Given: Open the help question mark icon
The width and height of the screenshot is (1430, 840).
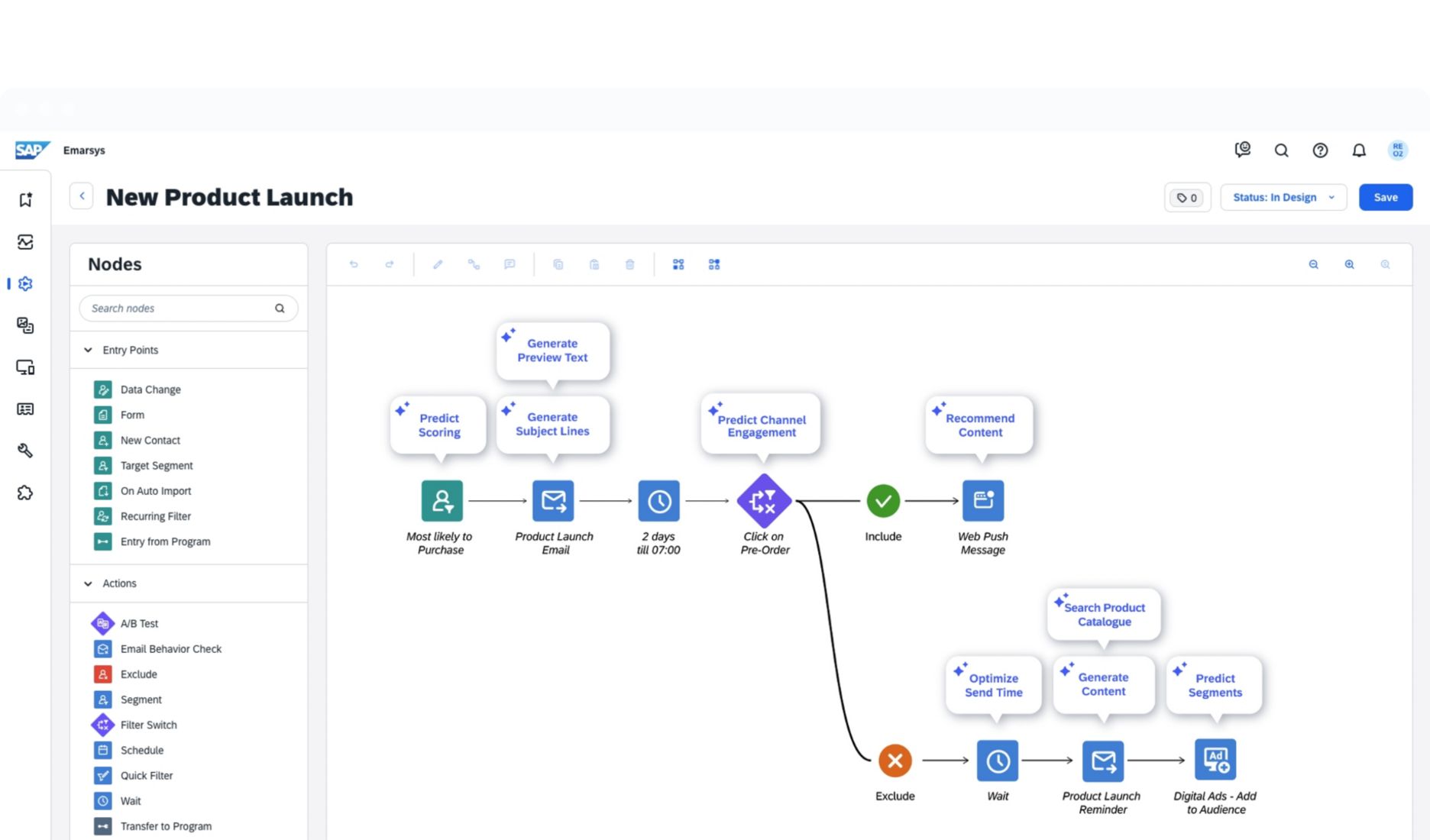Looking at the screenshot, I should [1319, 150].
